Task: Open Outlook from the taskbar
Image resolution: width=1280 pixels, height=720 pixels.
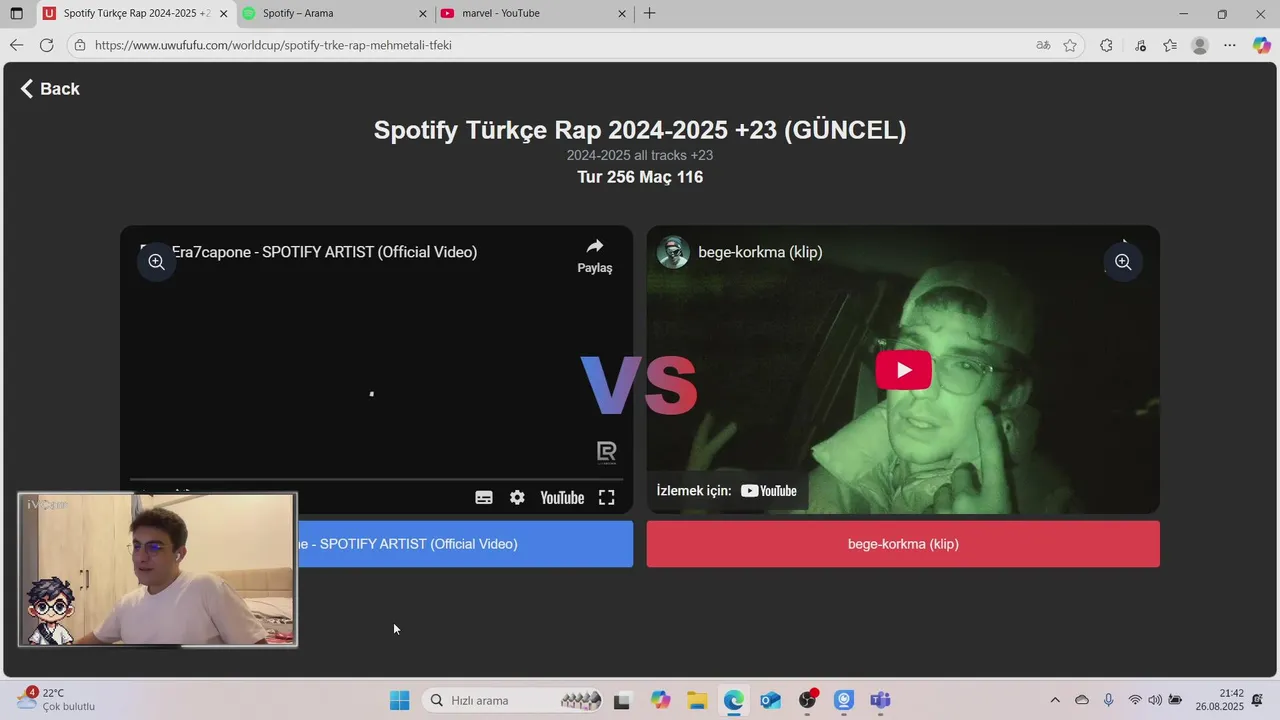Action: pos(770,700)
